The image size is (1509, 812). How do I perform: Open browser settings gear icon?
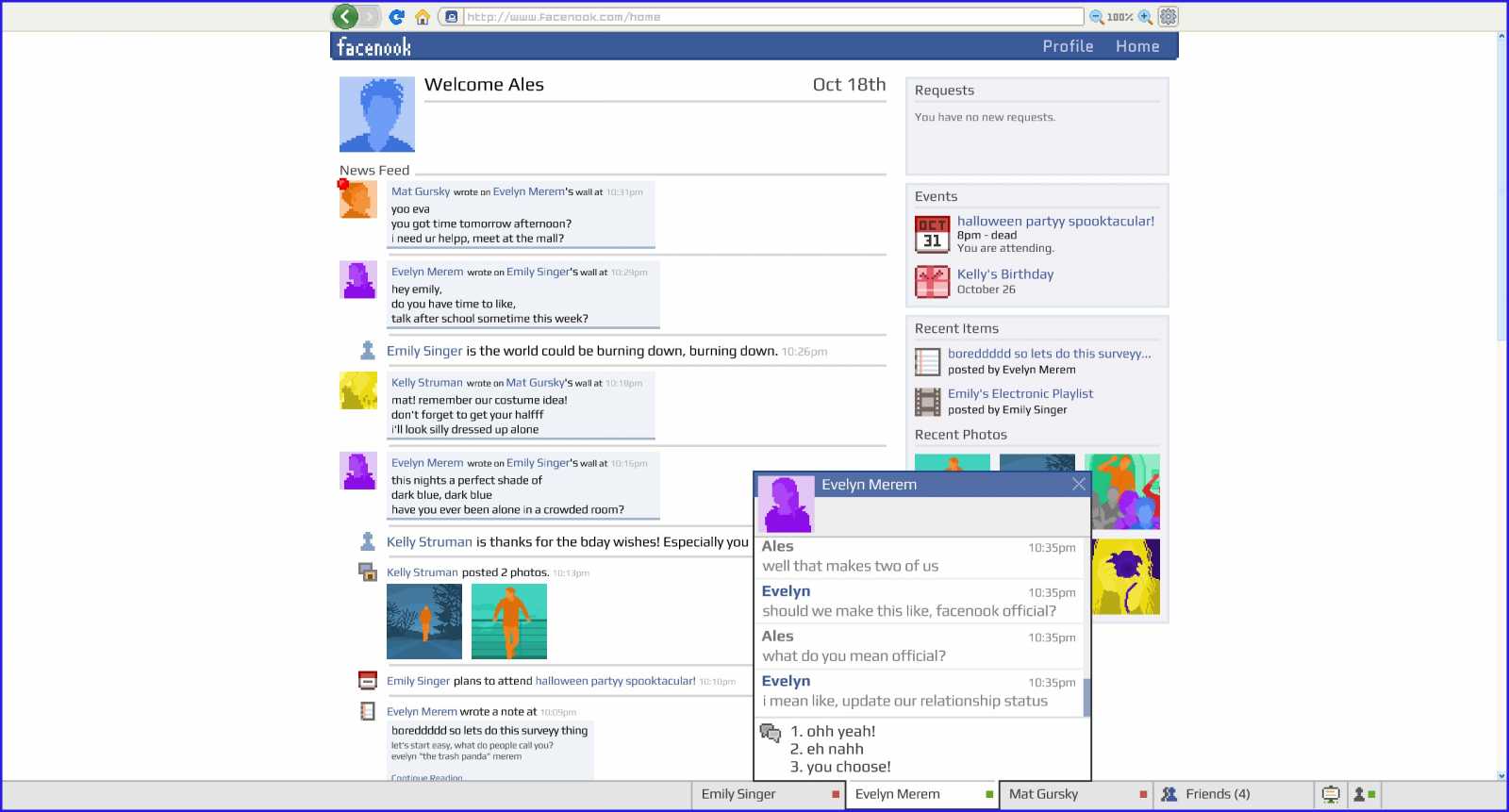(1169, 16)
